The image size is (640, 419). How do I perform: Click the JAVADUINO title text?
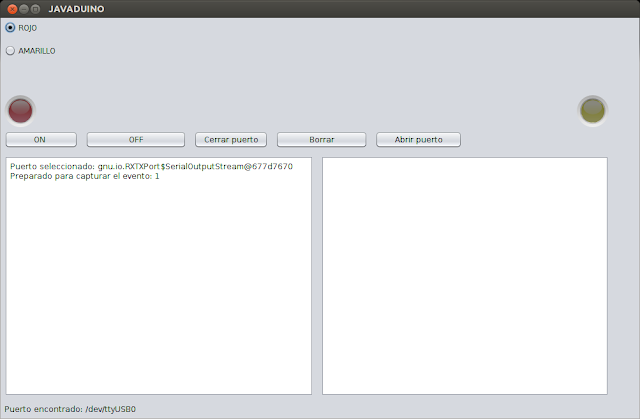[x=76, y=9]
